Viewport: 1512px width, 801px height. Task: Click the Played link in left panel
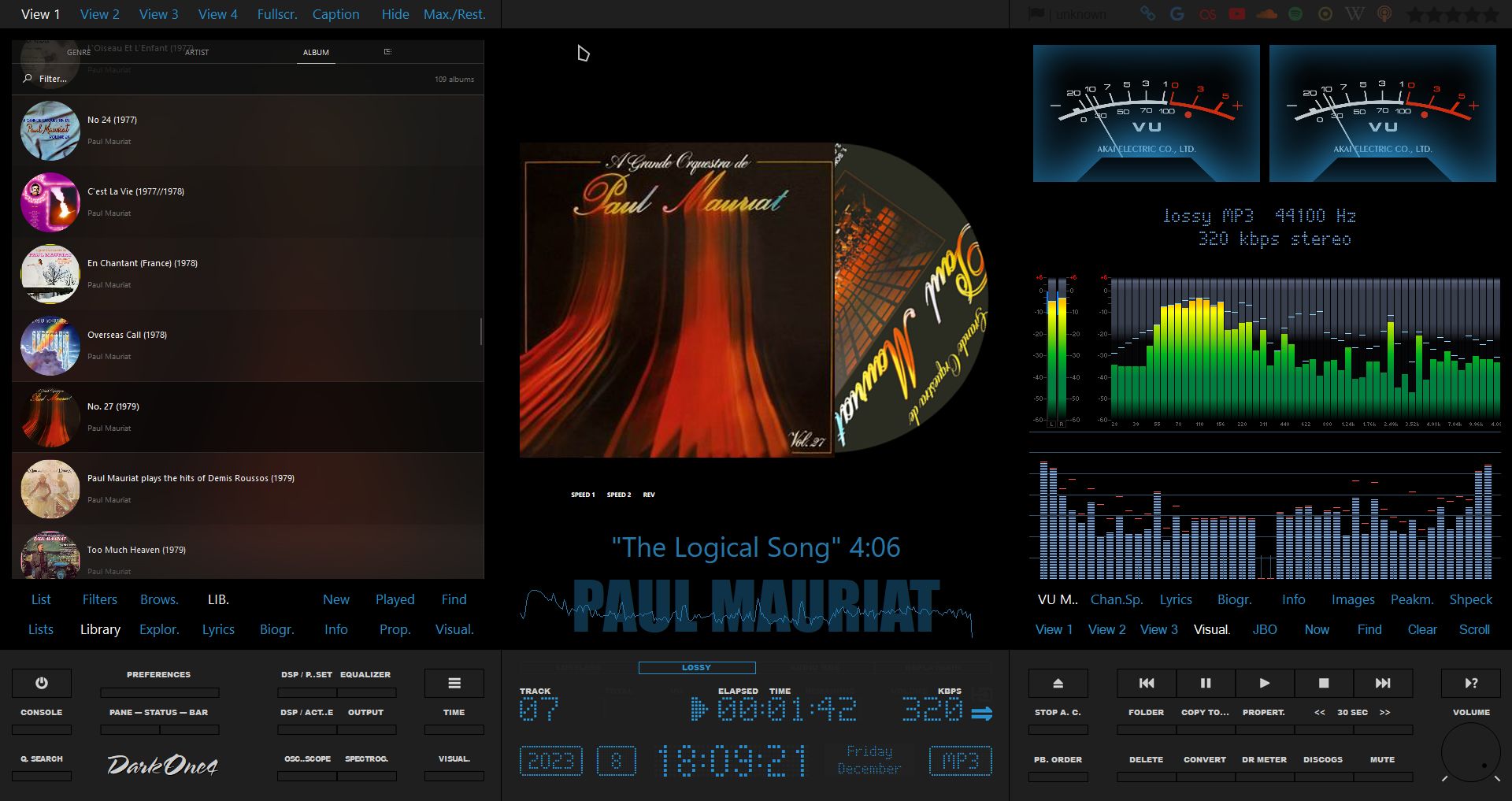point(395,599)
